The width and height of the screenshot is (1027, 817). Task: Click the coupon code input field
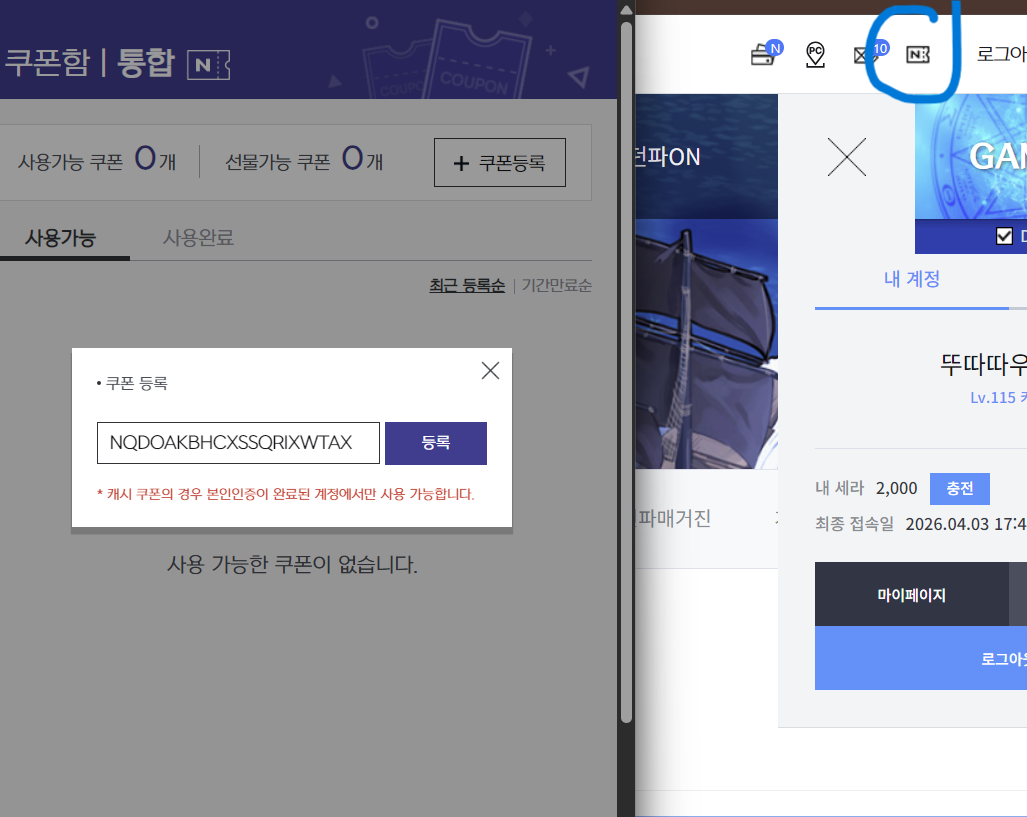[x=238, y=443]
